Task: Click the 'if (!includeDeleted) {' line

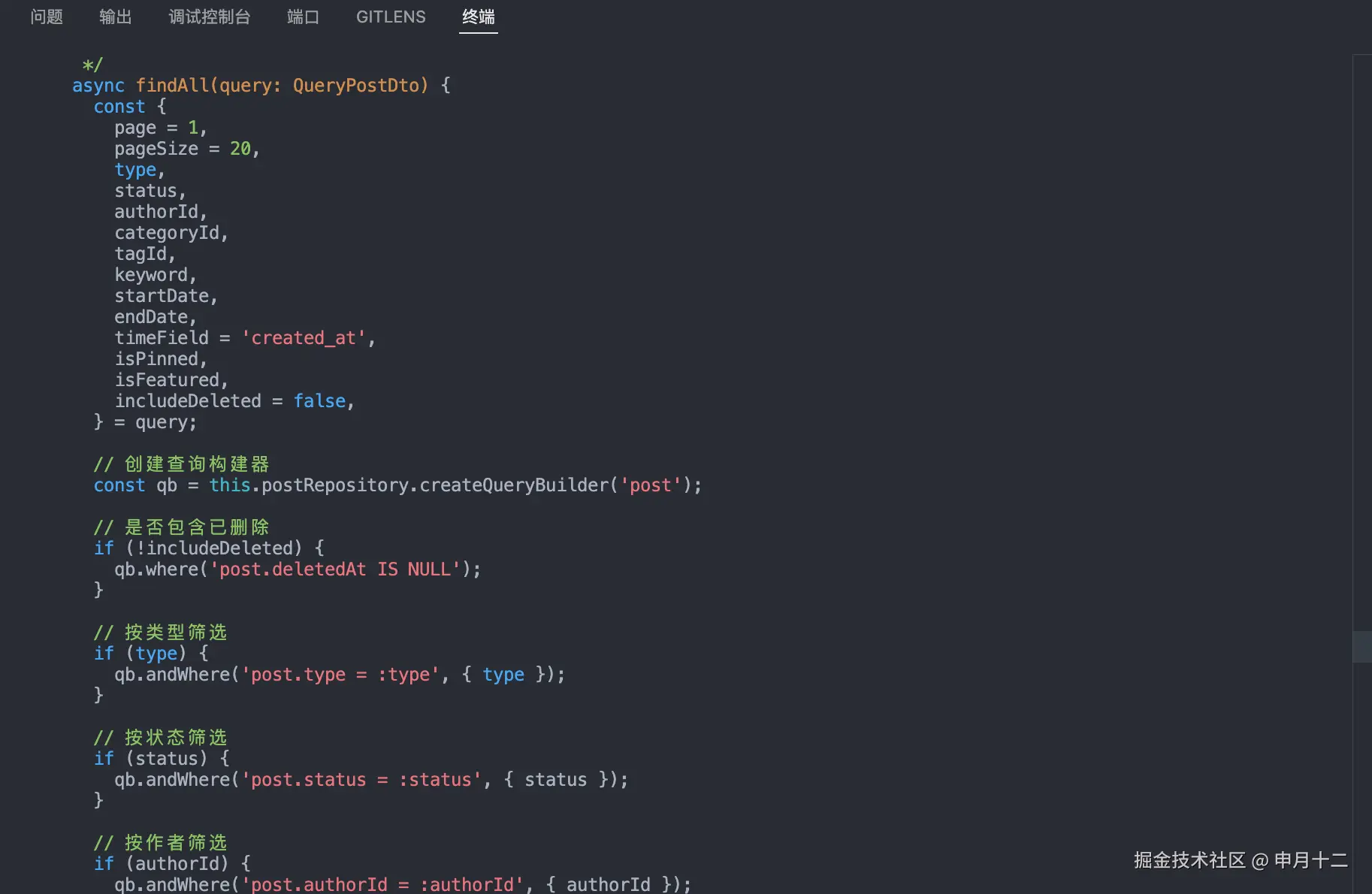Action: (x=209, y=548)
